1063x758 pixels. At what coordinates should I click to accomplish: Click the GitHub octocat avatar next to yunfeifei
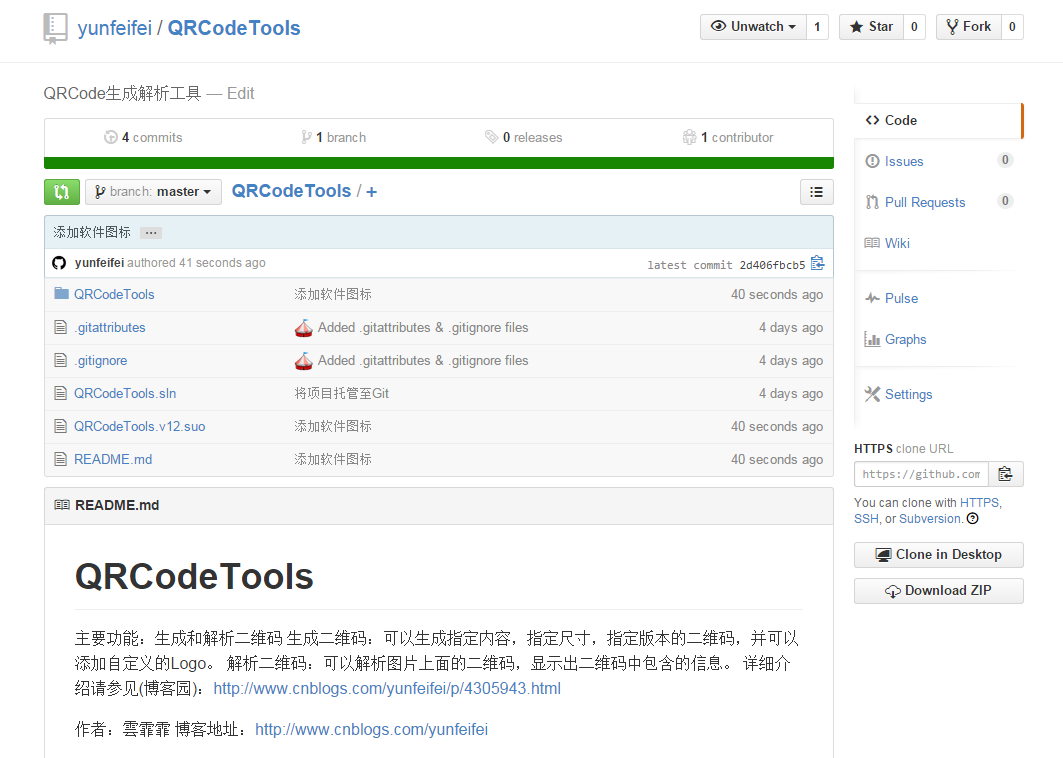(x=60, y=263)
